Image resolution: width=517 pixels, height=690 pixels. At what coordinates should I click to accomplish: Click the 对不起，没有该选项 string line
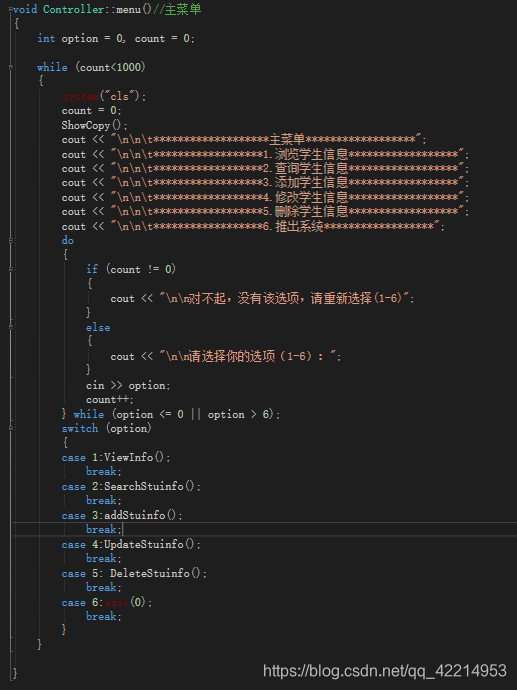[x=262, y=298]
